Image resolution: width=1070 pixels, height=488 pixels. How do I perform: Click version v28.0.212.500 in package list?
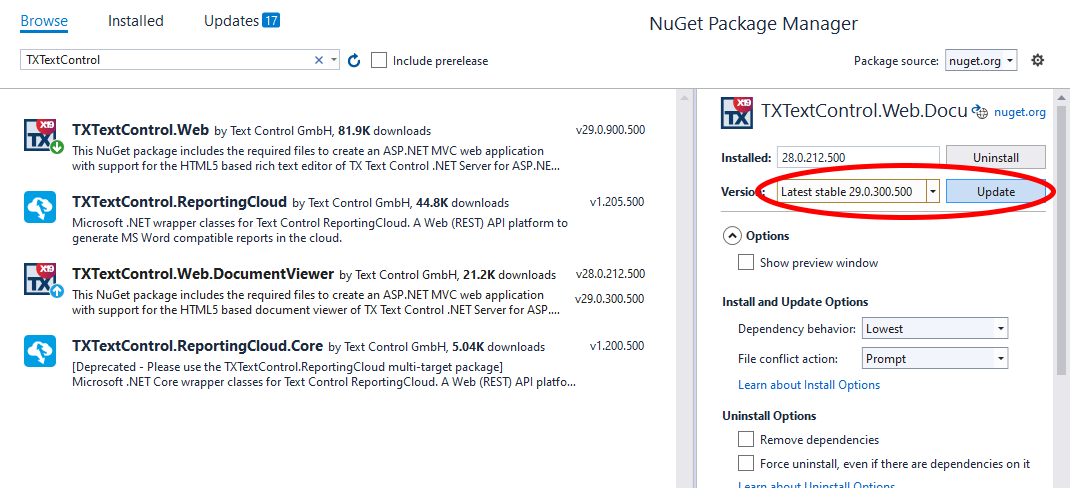coord(610,274)
